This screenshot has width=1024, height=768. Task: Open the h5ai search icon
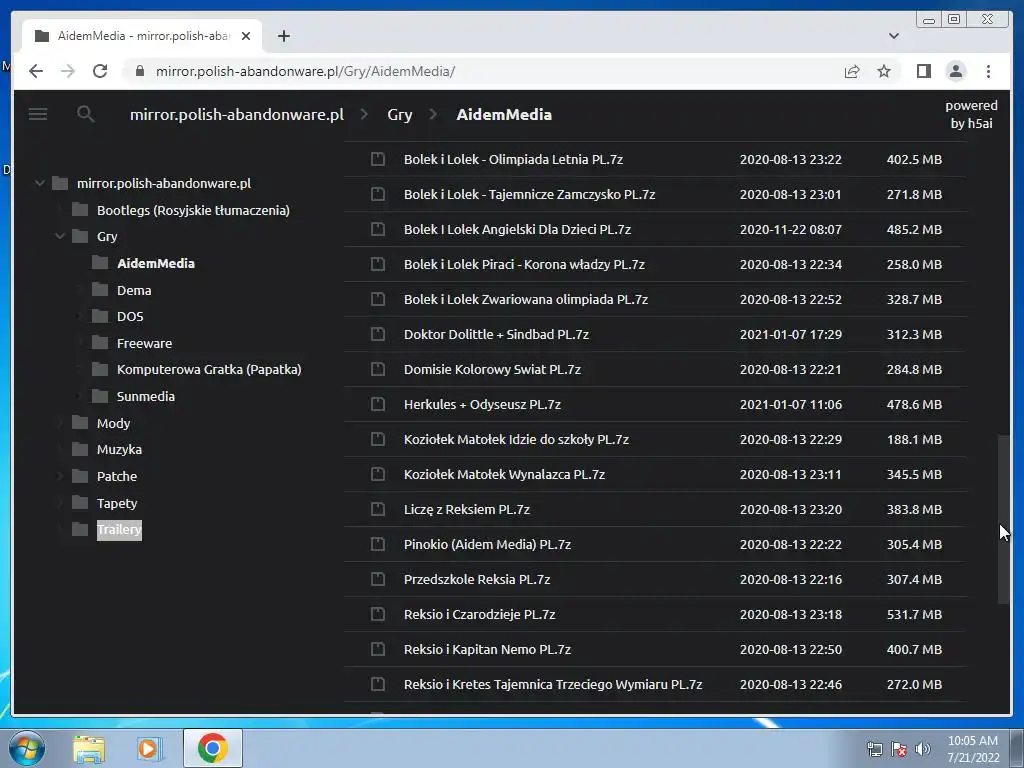(x=86, y=114)
